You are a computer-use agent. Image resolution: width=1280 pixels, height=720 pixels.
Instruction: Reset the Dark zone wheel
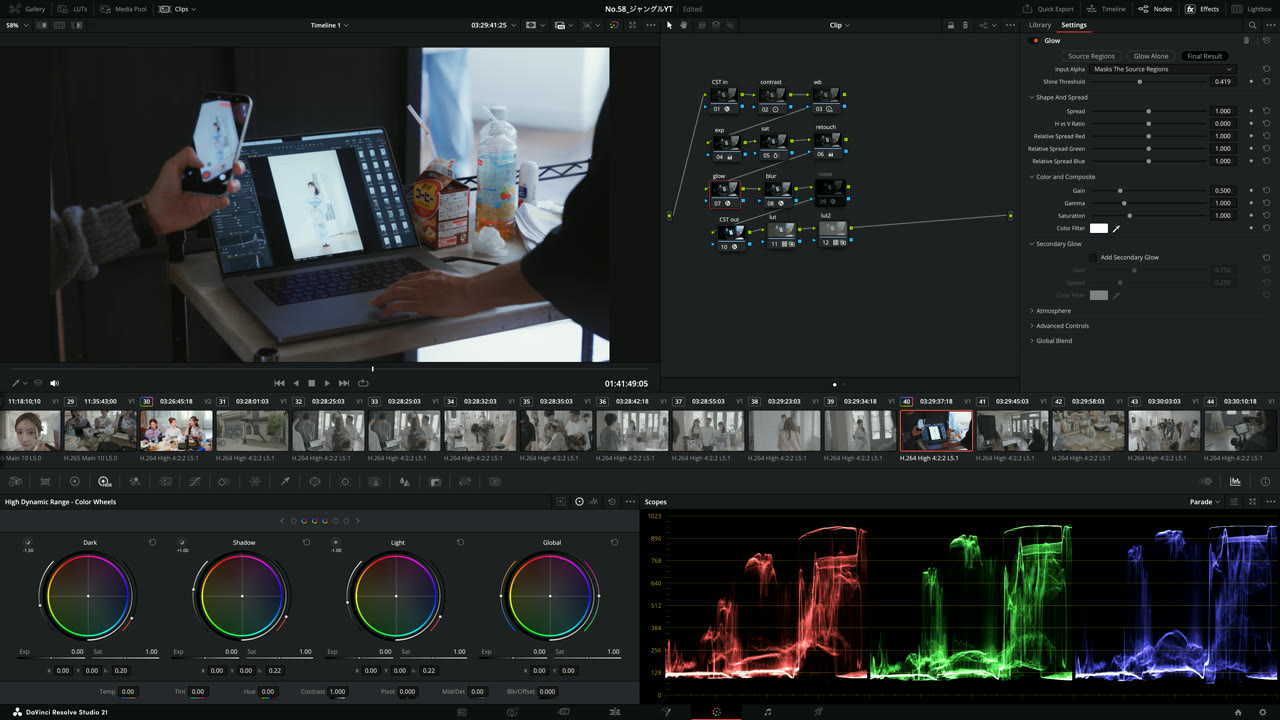(152, 542)
